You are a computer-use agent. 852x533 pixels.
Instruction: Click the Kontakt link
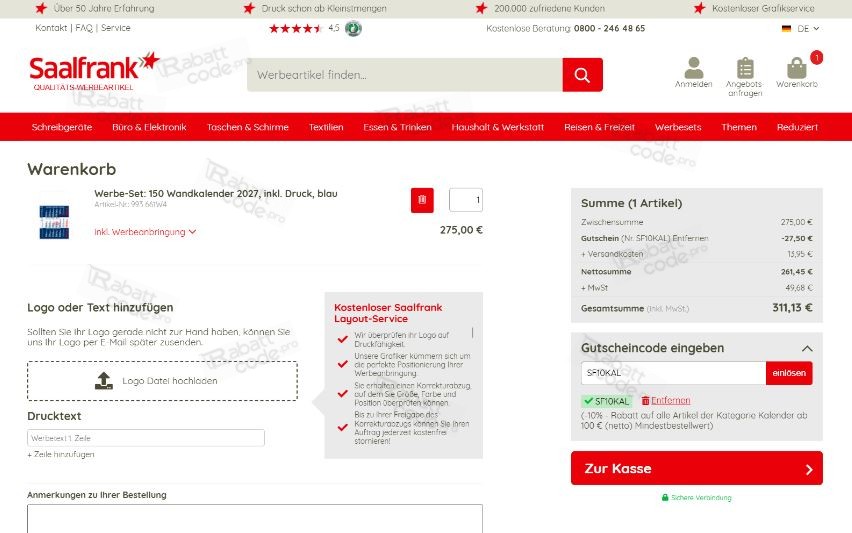[x=51, y=28]
